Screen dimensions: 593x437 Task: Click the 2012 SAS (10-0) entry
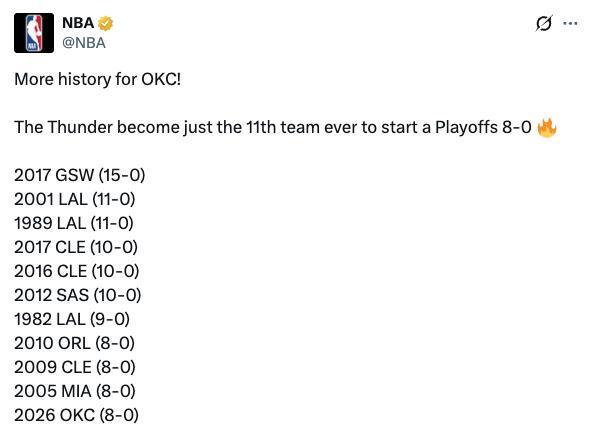[78, 295]
